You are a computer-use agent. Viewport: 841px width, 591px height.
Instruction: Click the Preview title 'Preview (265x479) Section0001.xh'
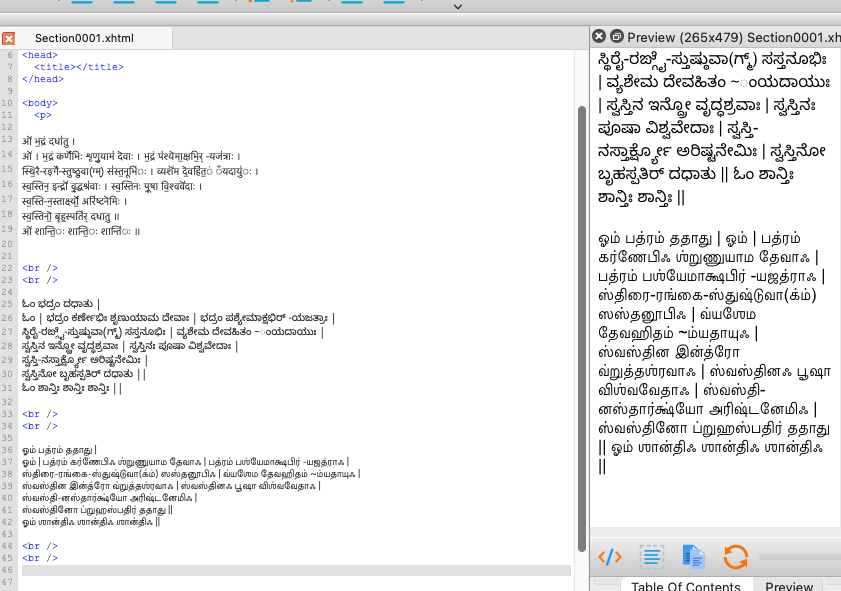tap(734, 38)
